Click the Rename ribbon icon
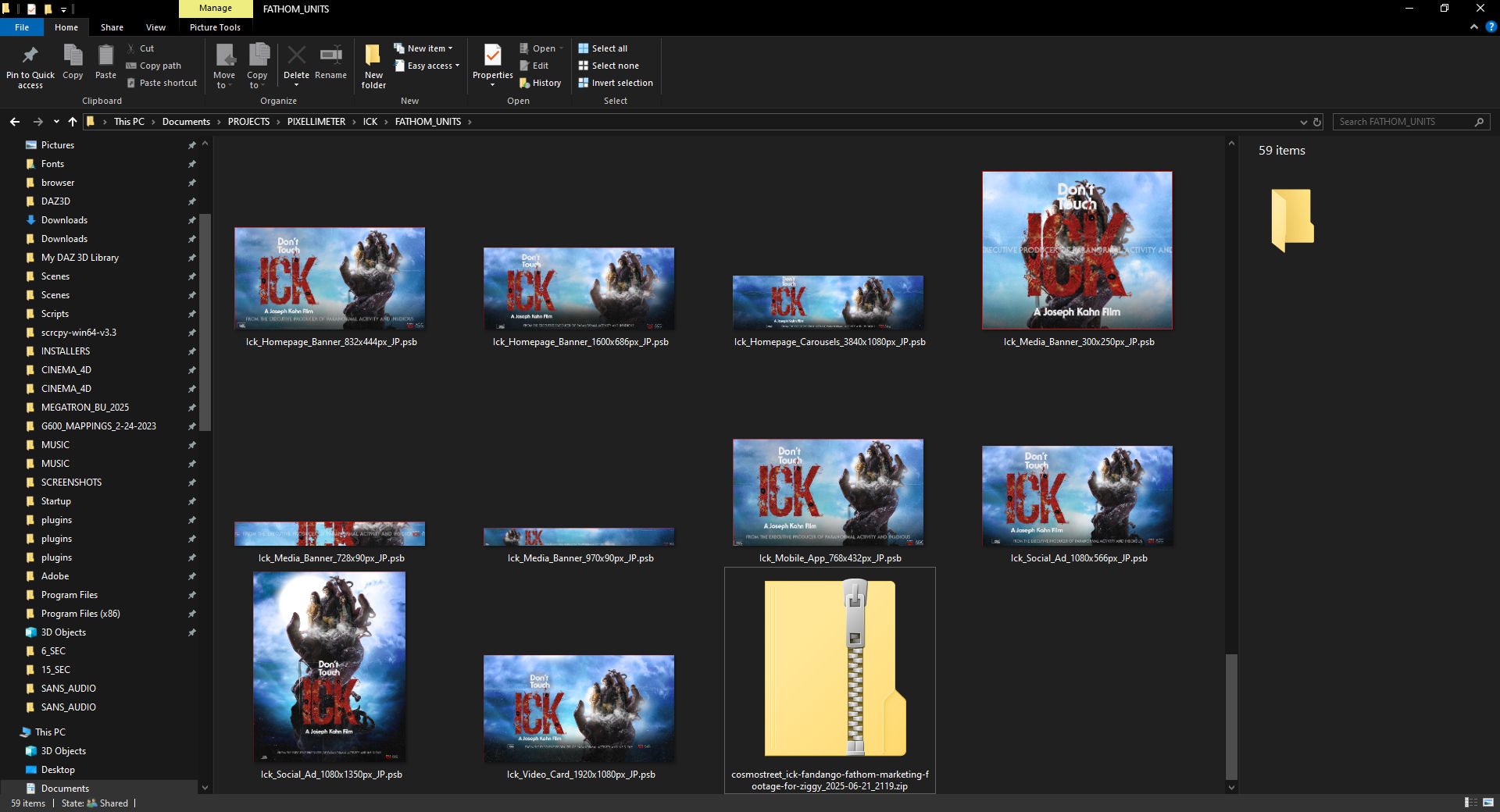This screenshot has height=812, width=1500. pos(330,56)
